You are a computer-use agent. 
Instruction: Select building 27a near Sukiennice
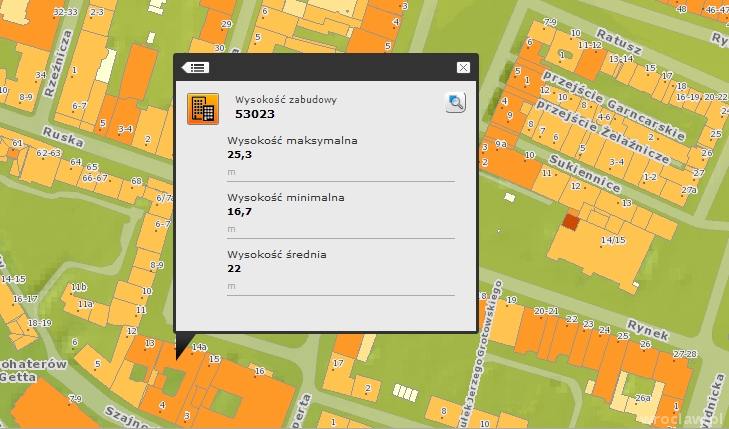(689, 189)
